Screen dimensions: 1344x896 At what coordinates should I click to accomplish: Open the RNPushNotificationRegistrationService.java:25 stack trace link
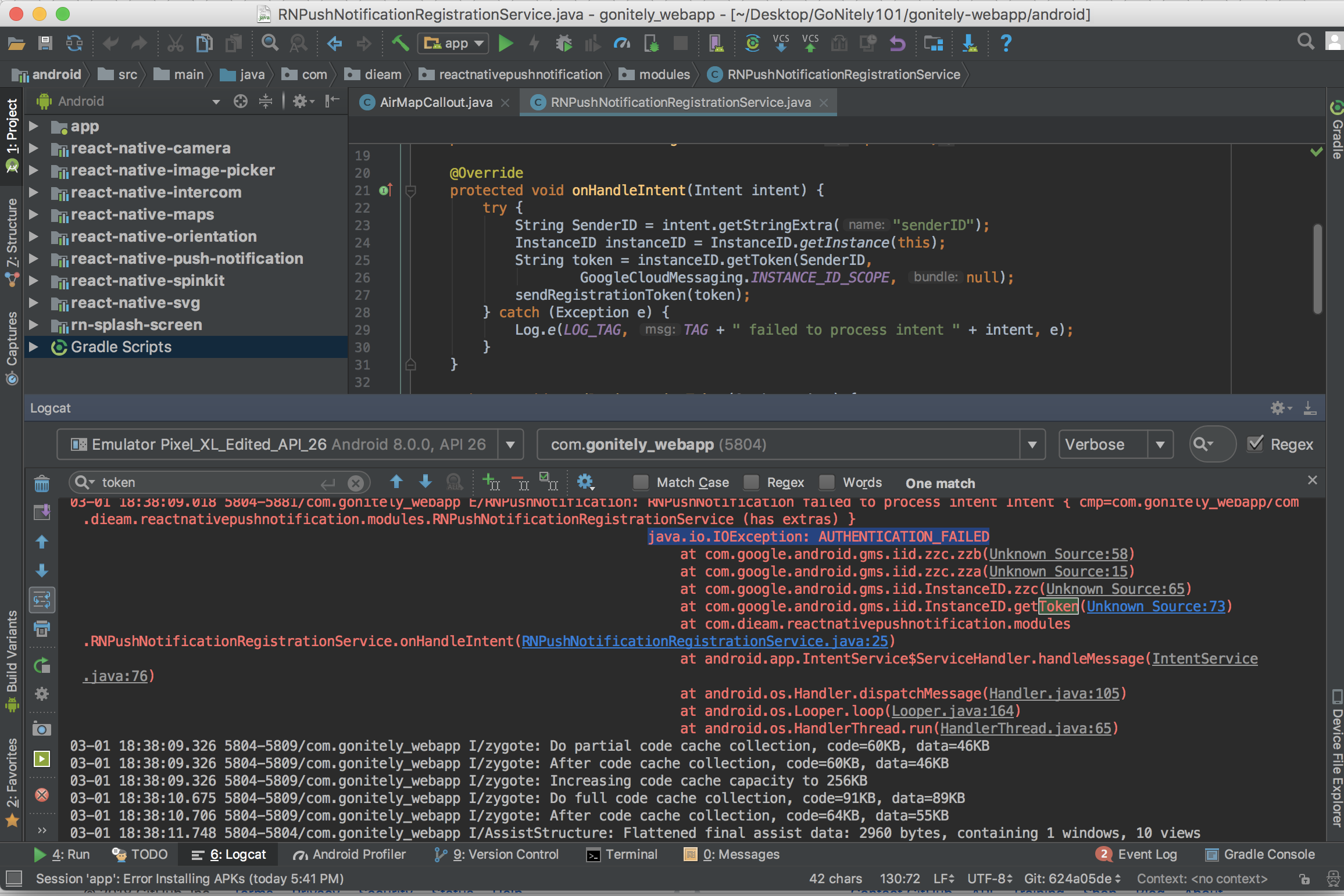[x=705, y=641]
